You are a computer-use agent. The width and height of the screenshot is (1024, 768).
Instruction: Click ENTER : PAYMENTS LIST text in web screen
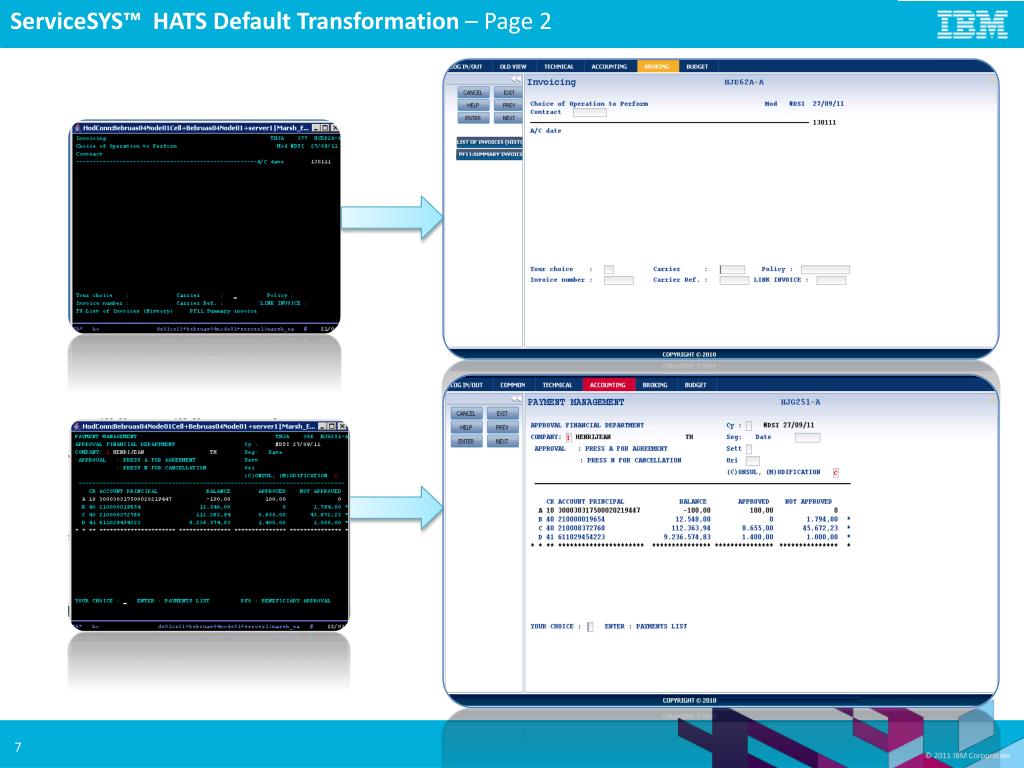[x=645, y=627]
